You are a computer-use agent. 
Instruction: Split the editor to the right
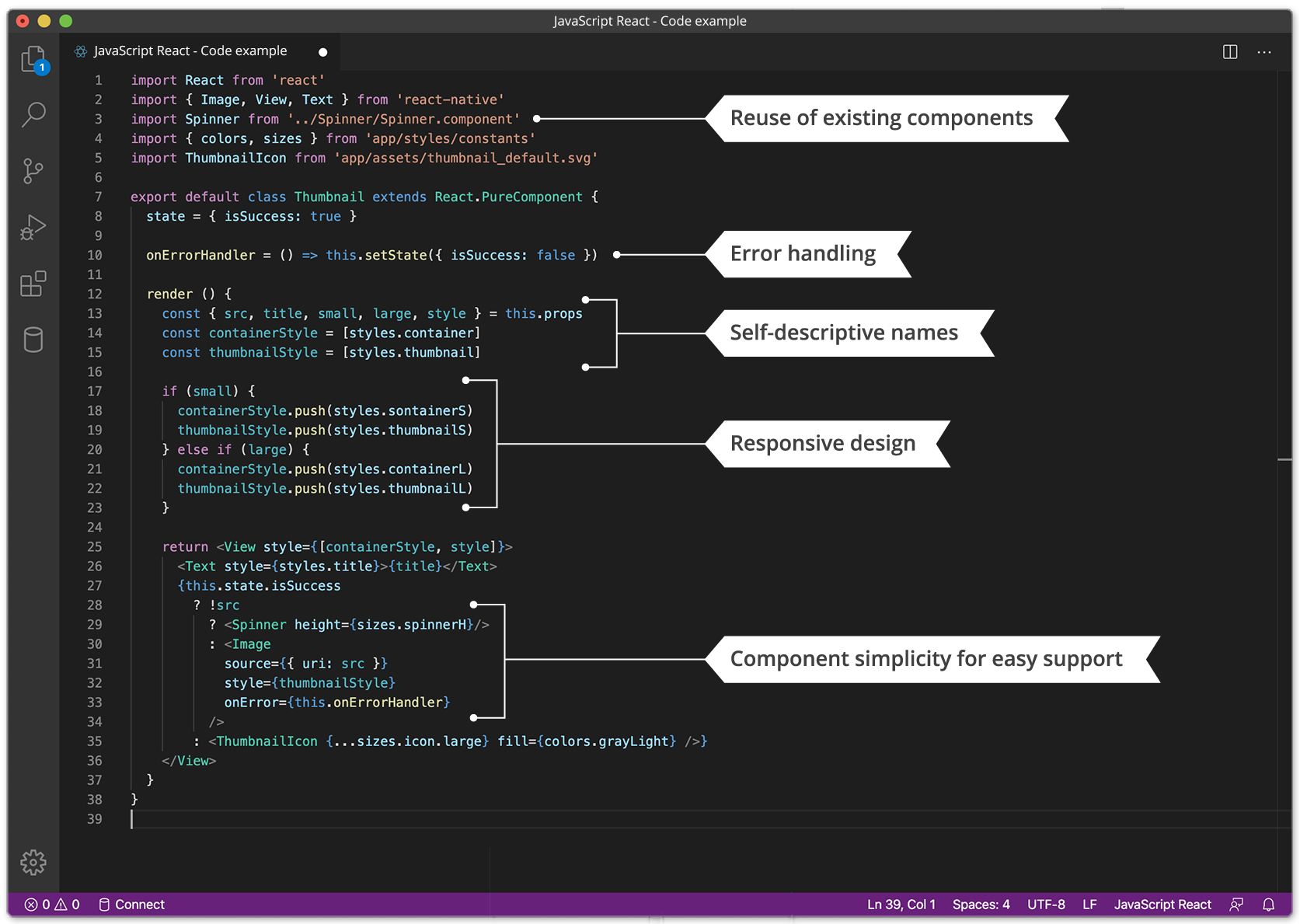[1230, 52]
